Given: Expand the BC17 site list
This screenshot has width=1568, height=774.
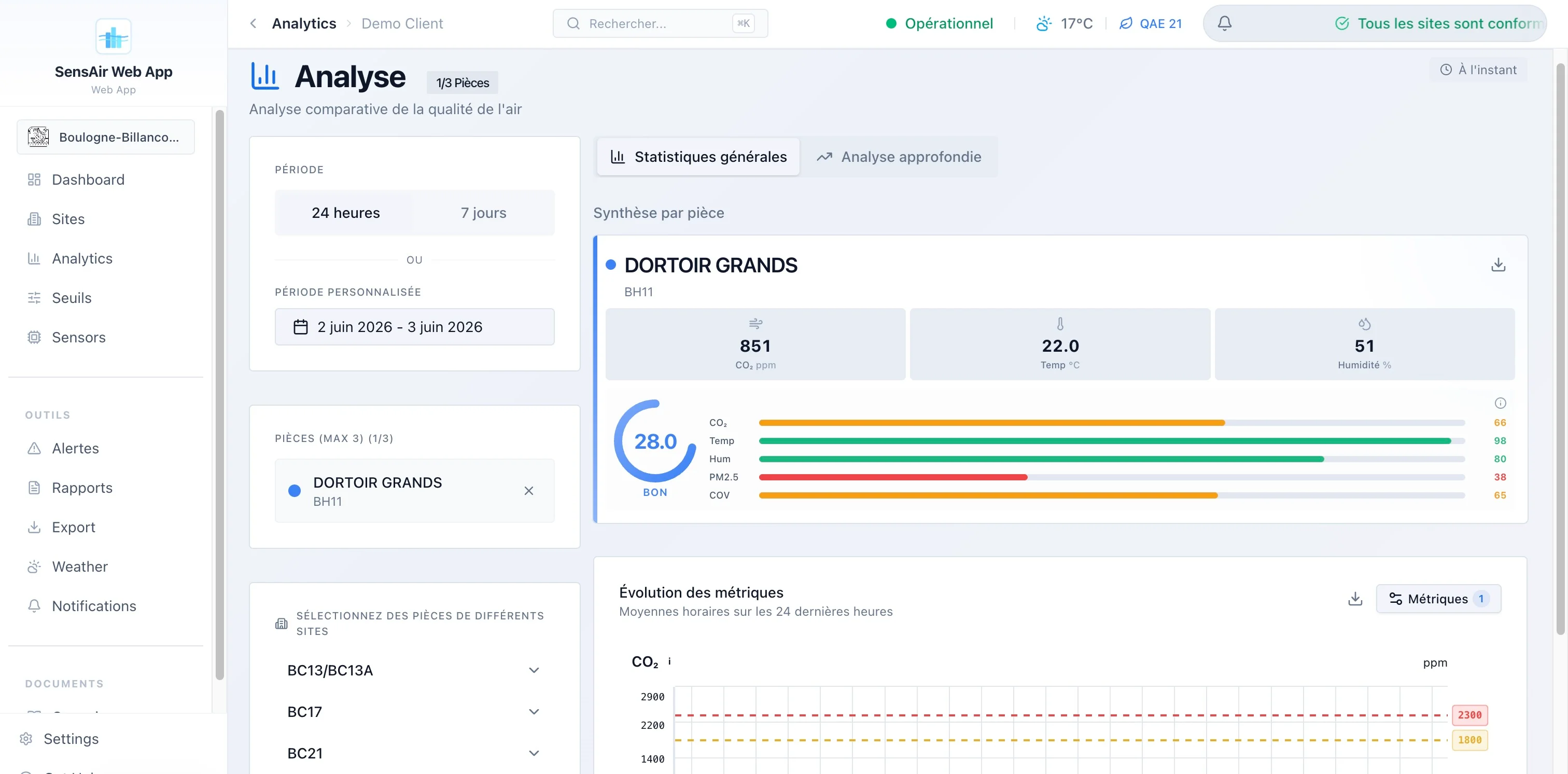Looking at the screenshot, I should [414, 711].
